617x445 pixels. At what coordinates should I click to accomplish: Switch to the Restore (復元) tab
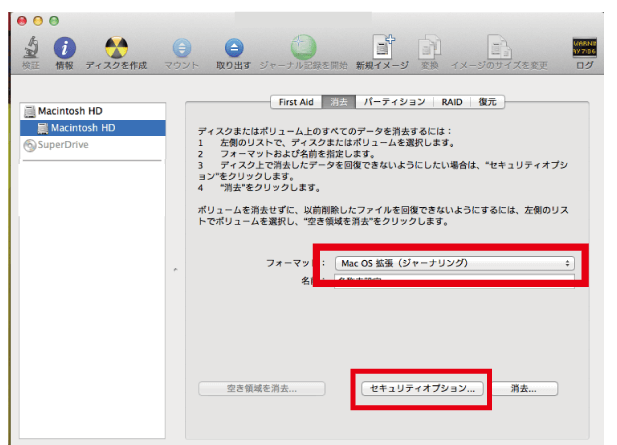[488, 102]
